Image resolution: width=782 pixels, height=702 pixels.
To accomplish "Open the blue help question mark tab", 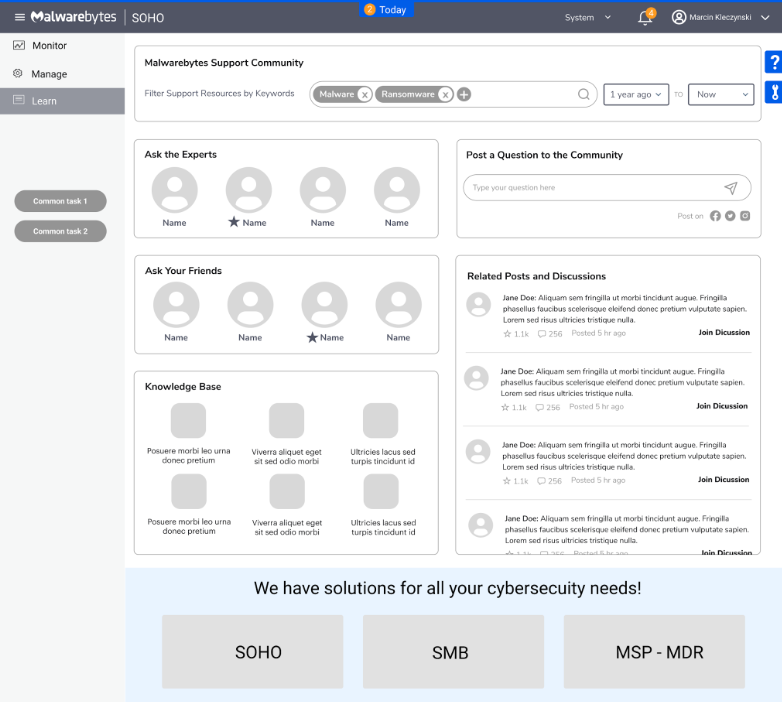I will pos(773,63).
